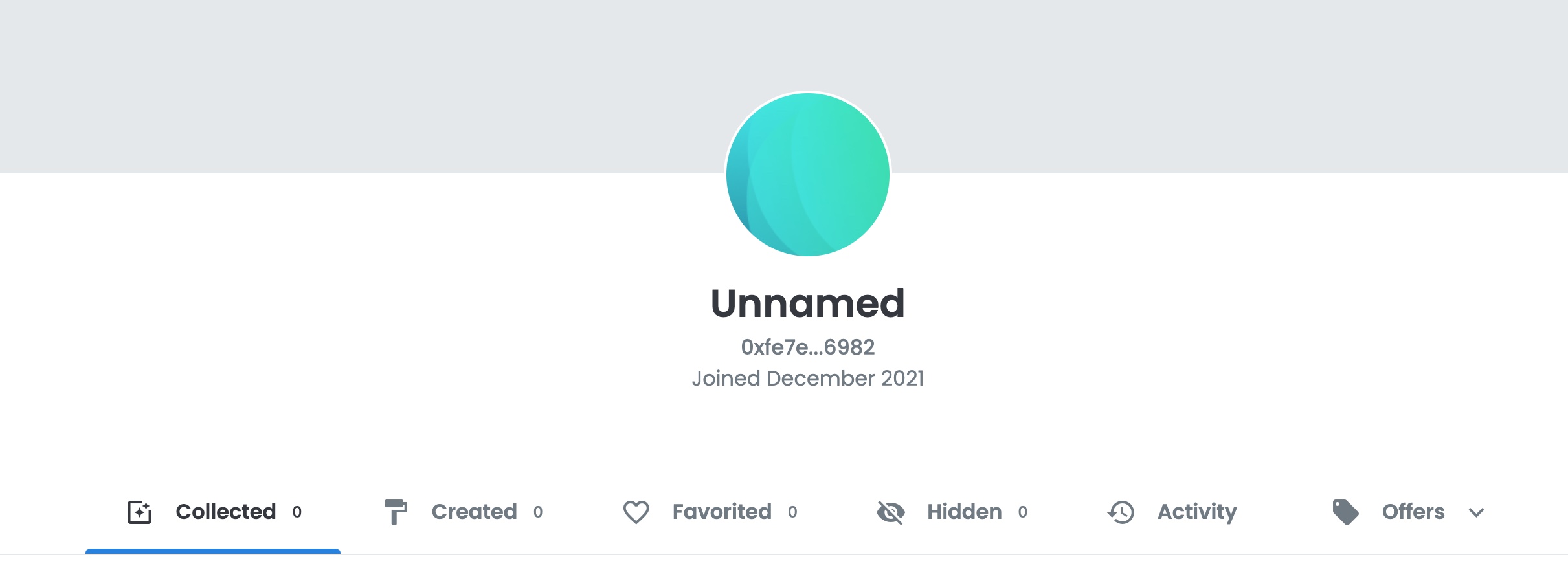Click the Hidden crossed-out eye icon

click(891, 512)
